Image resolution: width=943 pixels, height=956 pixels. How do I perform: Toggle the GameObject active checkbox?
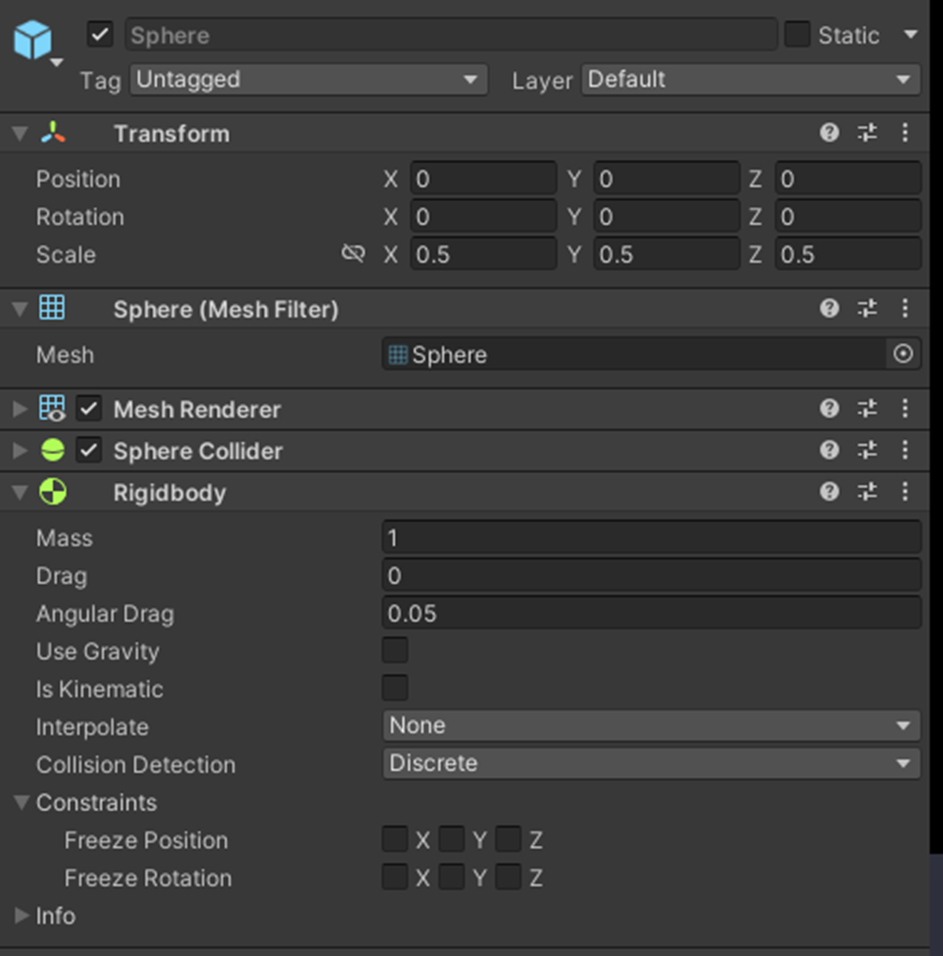point(100,34)
